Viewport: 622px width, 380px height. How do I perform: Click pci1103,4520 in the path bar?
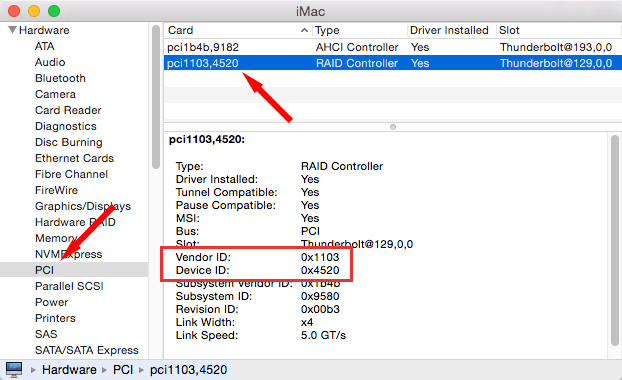[188, 370]
